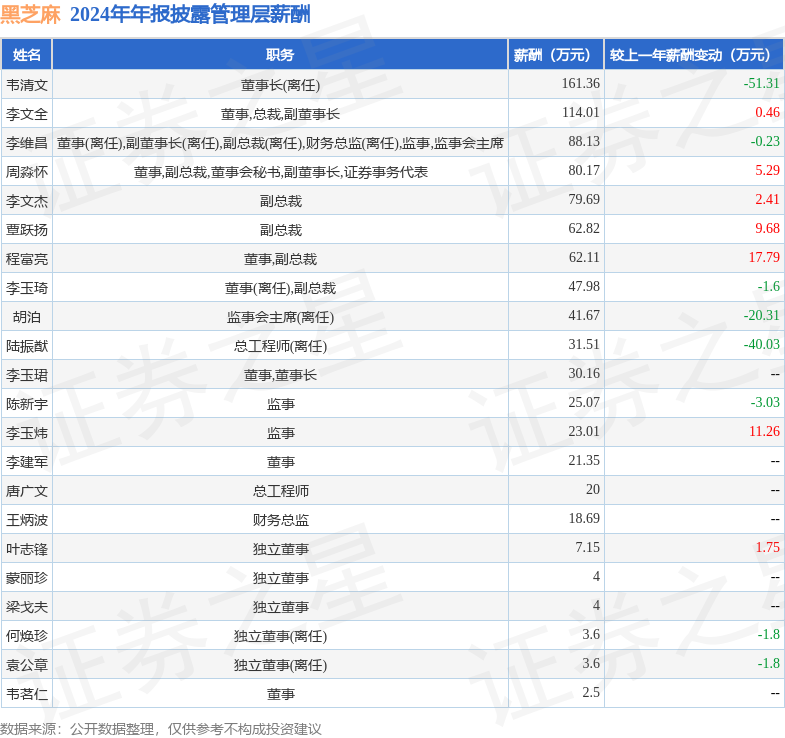This screenshot has width=785, height=738.
Task: Click the 黑芝麻 title text
Action: pos(30,15)
